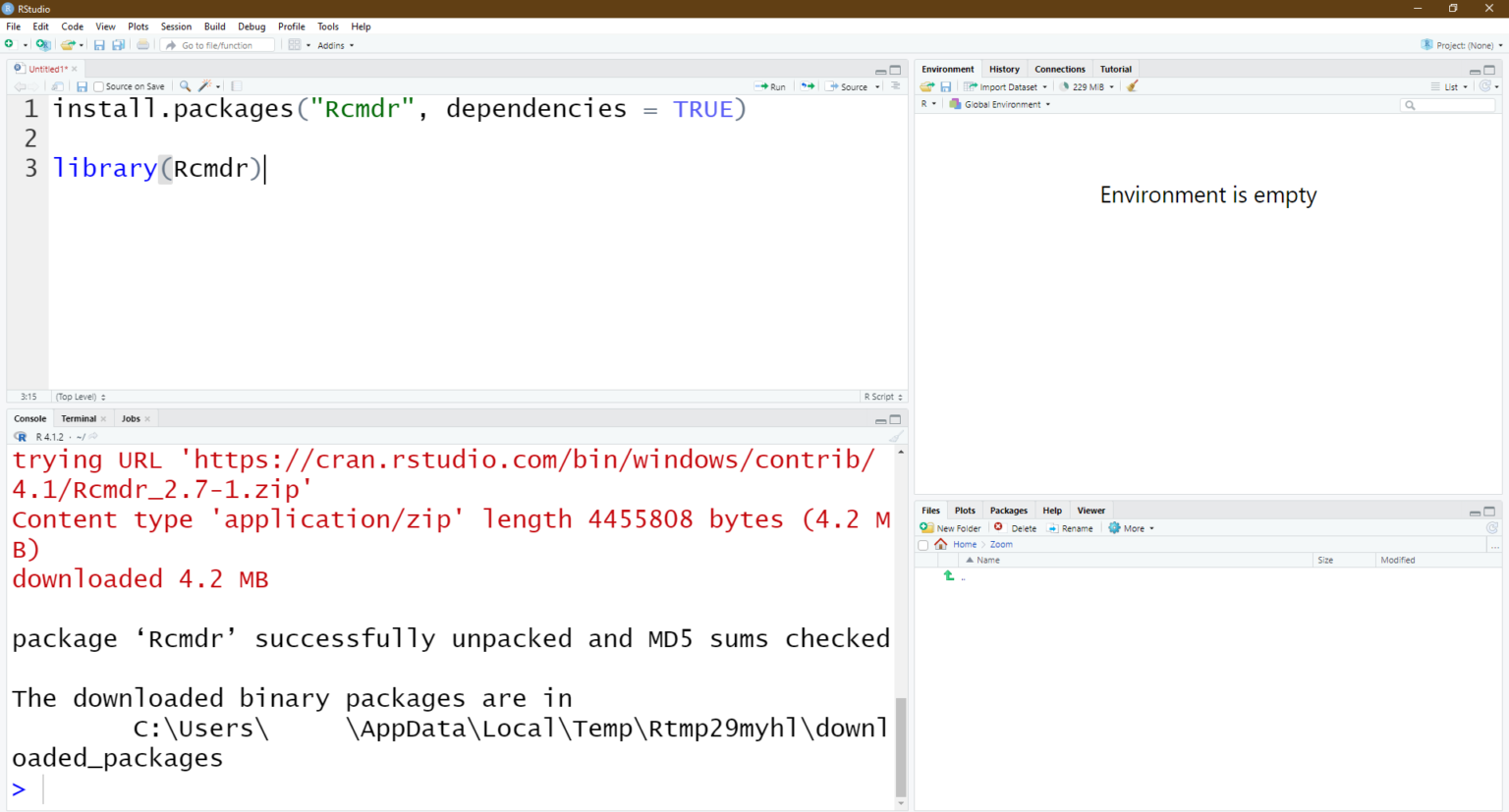1509x812 pixels.
Task: Click the Run button in editor
Action: 771,86
